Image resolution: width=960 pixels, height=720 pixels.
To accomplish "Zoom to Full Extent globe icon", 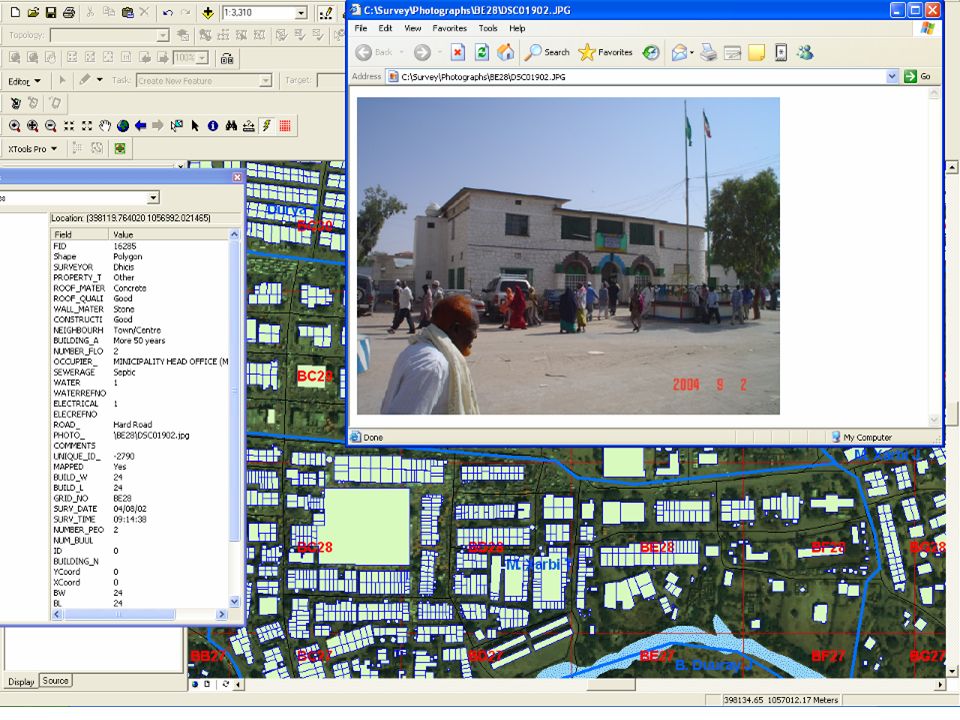I will [123, 126].
